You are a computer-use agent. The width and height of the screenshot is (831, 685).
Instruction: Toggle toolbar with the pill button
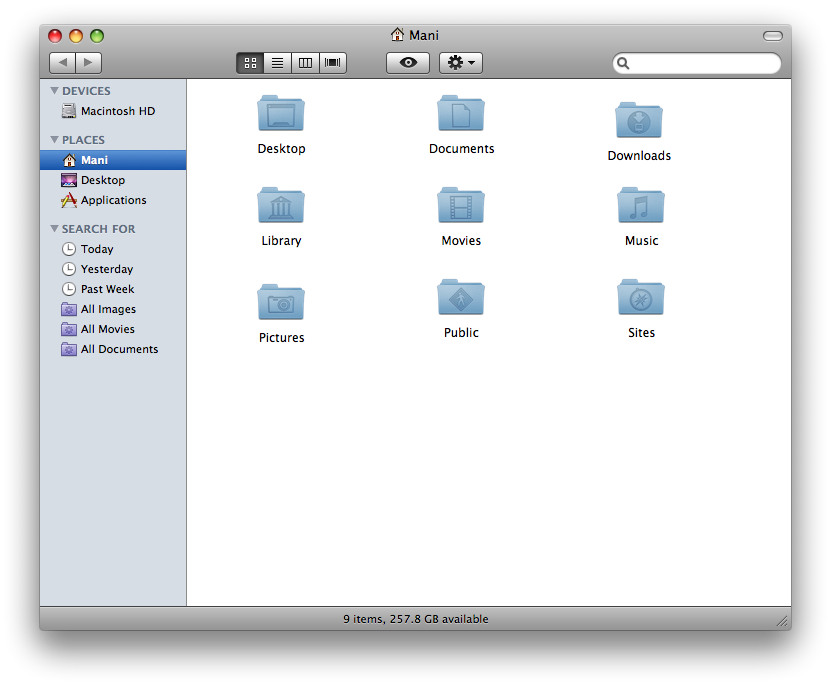(x=773, y=35)
